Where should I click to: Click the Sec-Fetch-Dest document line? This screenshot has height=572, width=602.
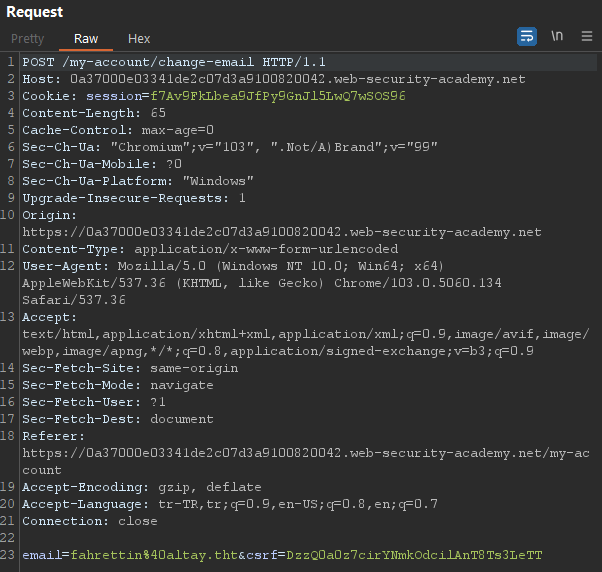118,419
